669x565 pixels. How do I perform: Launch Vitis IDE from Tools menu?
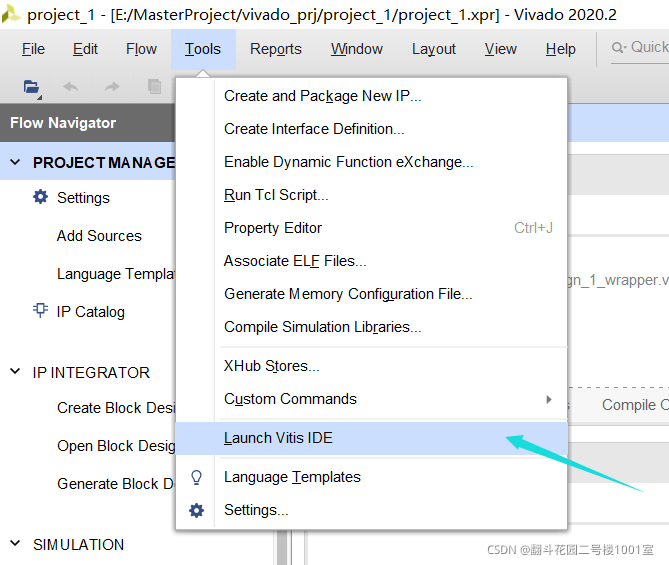(x=371, y=438)
